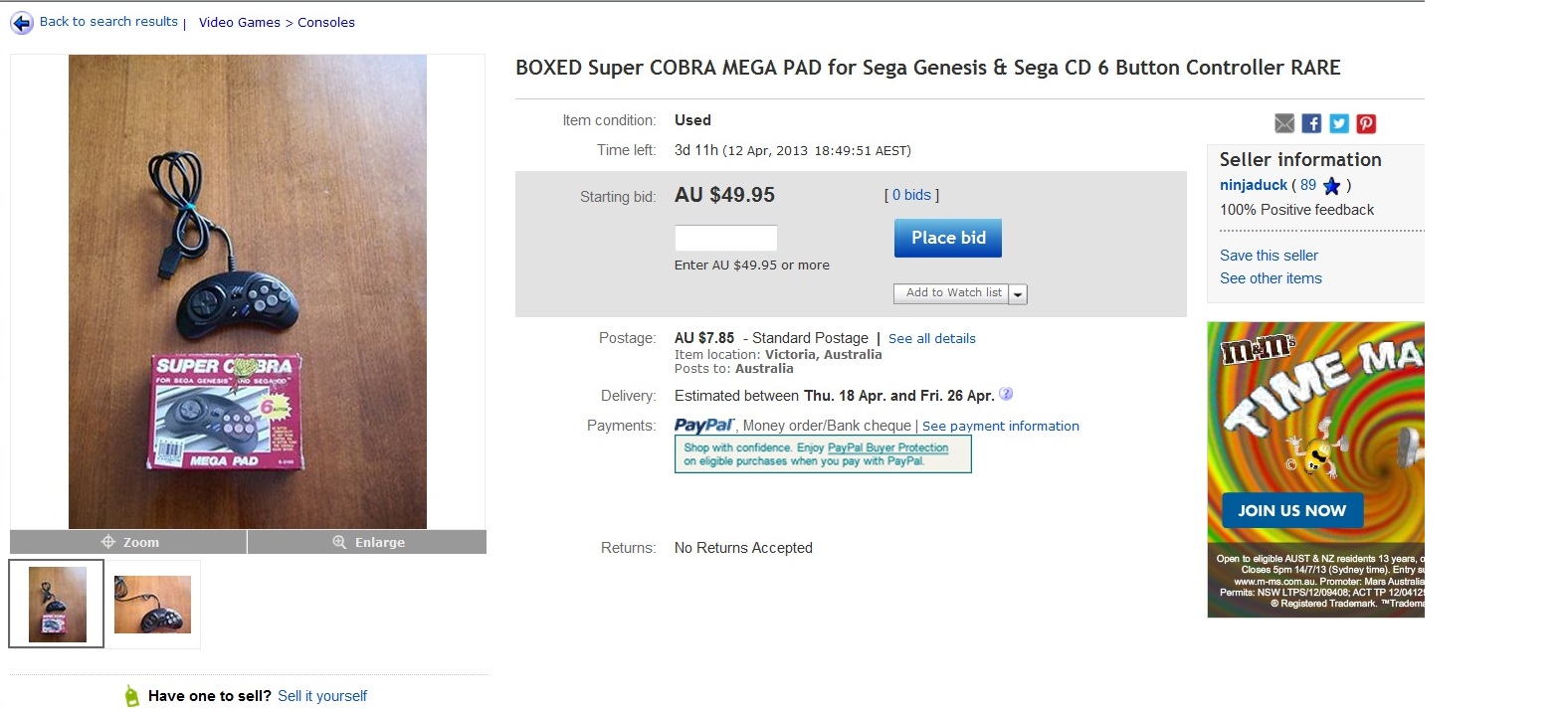Click Zoom below product image
The width and height of the screenshot is (1568, 709).
[x=128, y=542]
